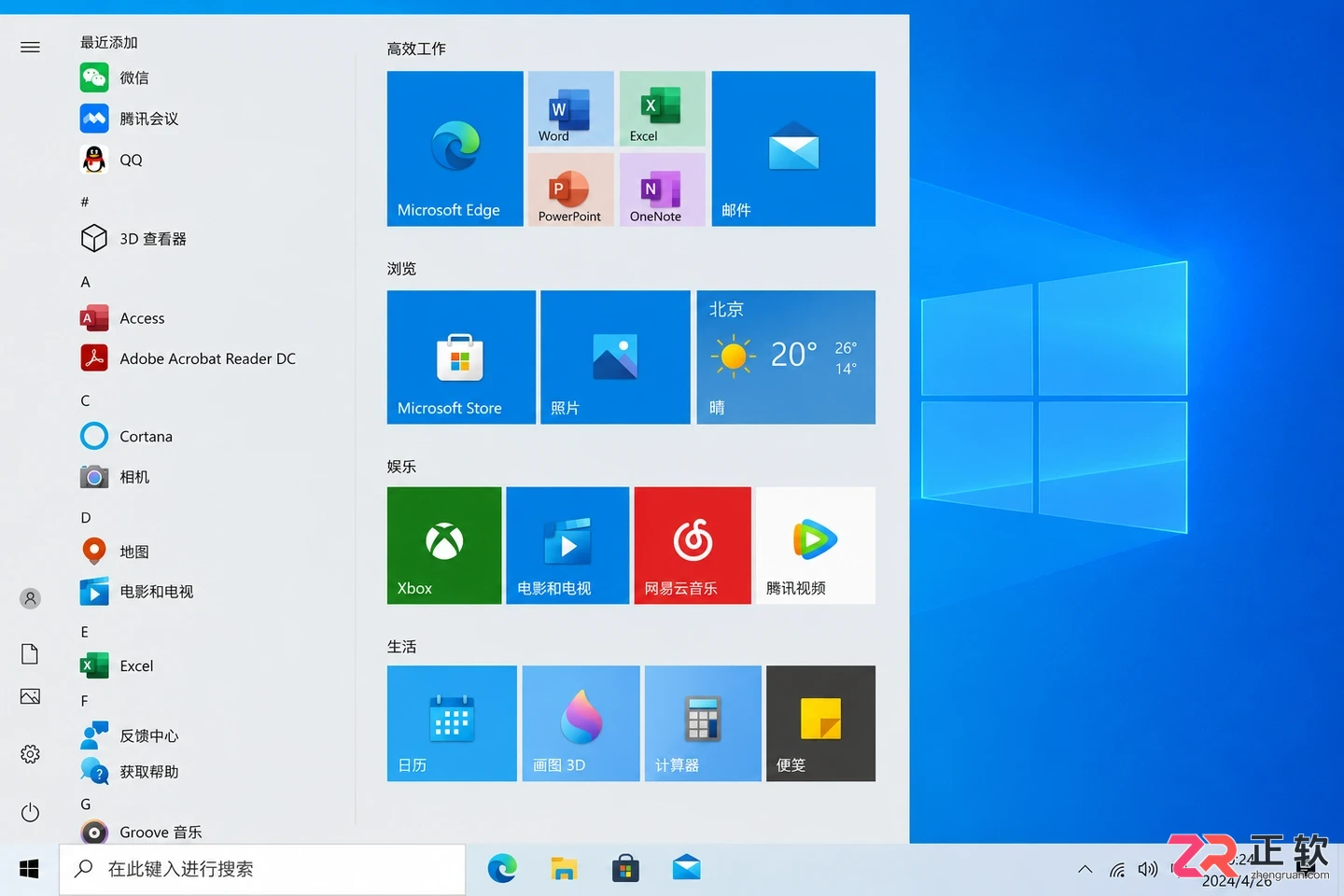Open the 便笺 sticky notes tile
This screenshot has width=1344, height=896.
tap(820, 723)
